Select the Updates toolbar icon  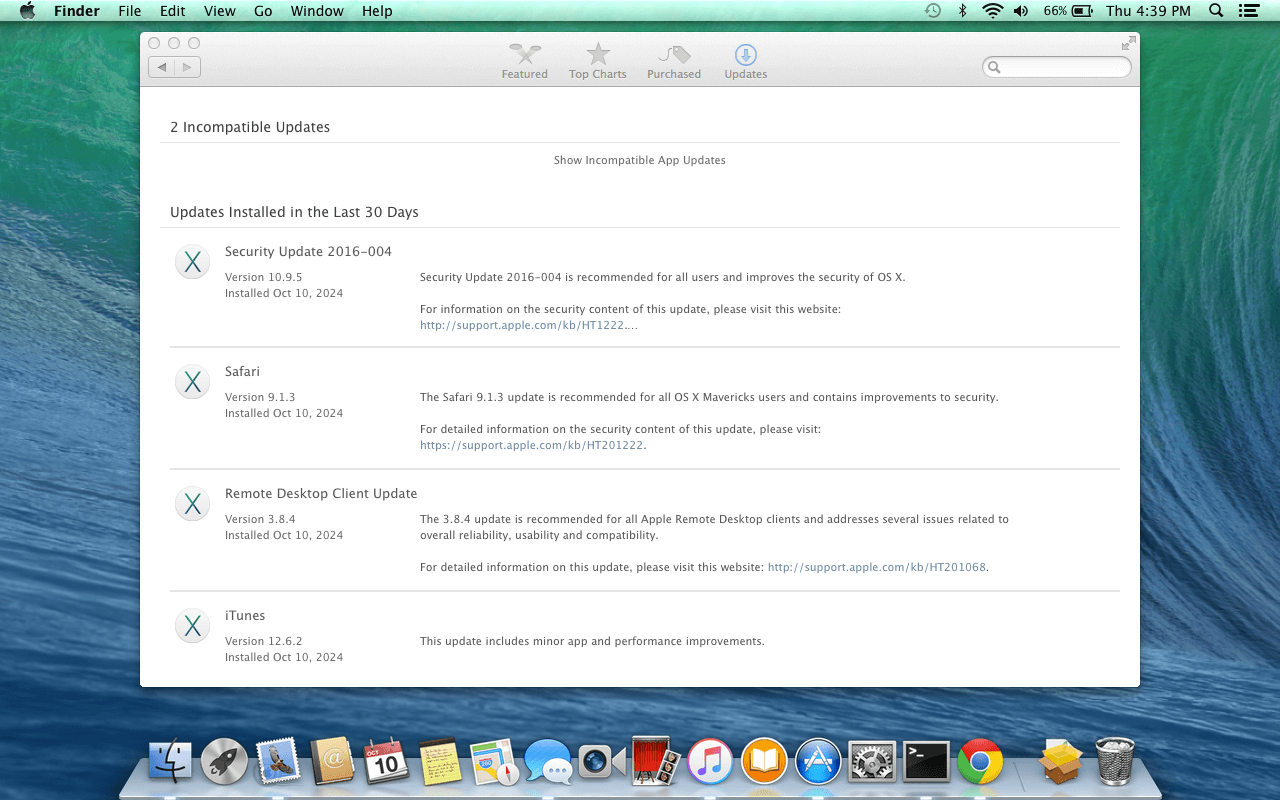pos(745,61)
